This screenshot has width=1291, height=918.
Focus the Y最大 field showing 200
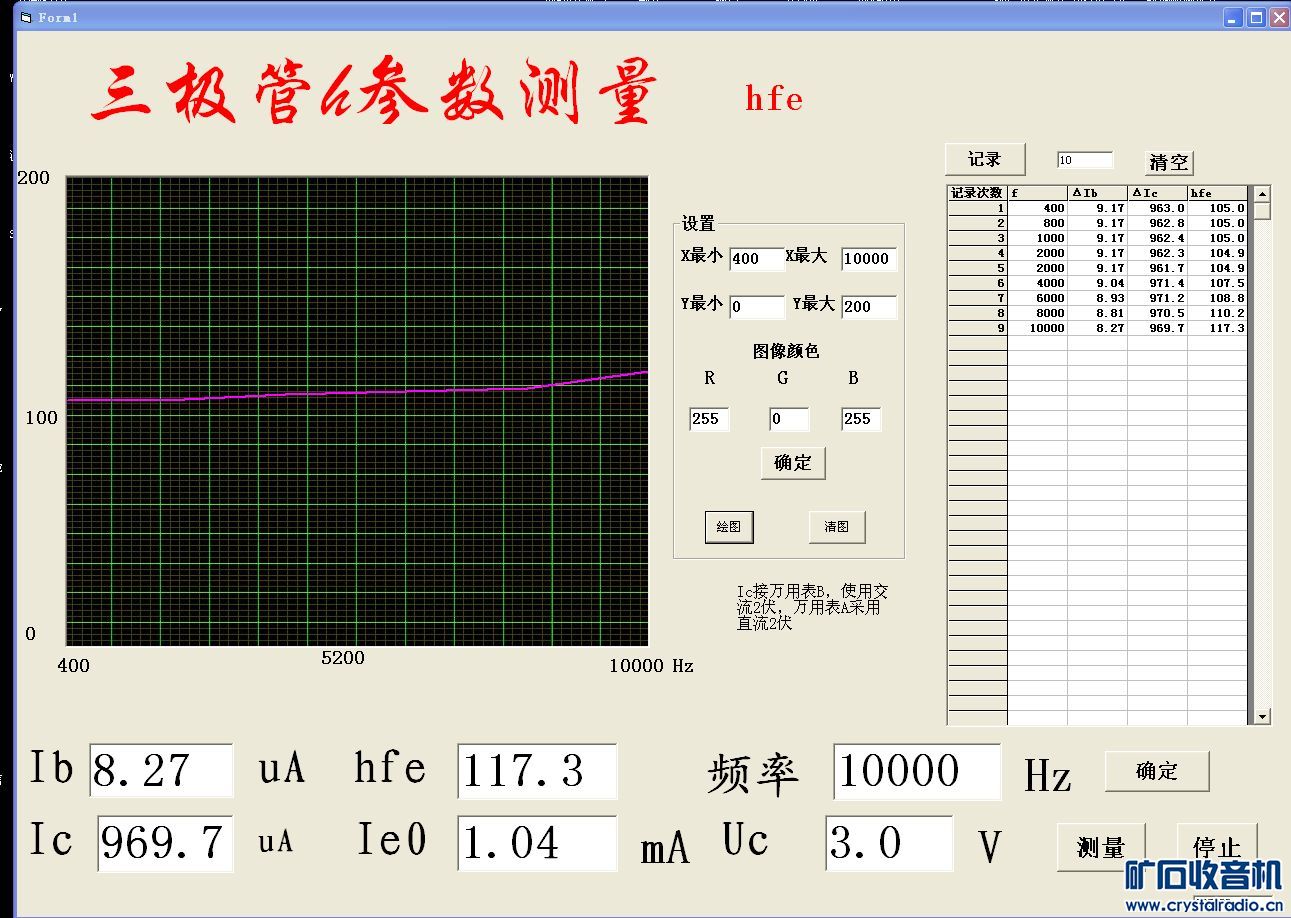[x=868, y=307]
